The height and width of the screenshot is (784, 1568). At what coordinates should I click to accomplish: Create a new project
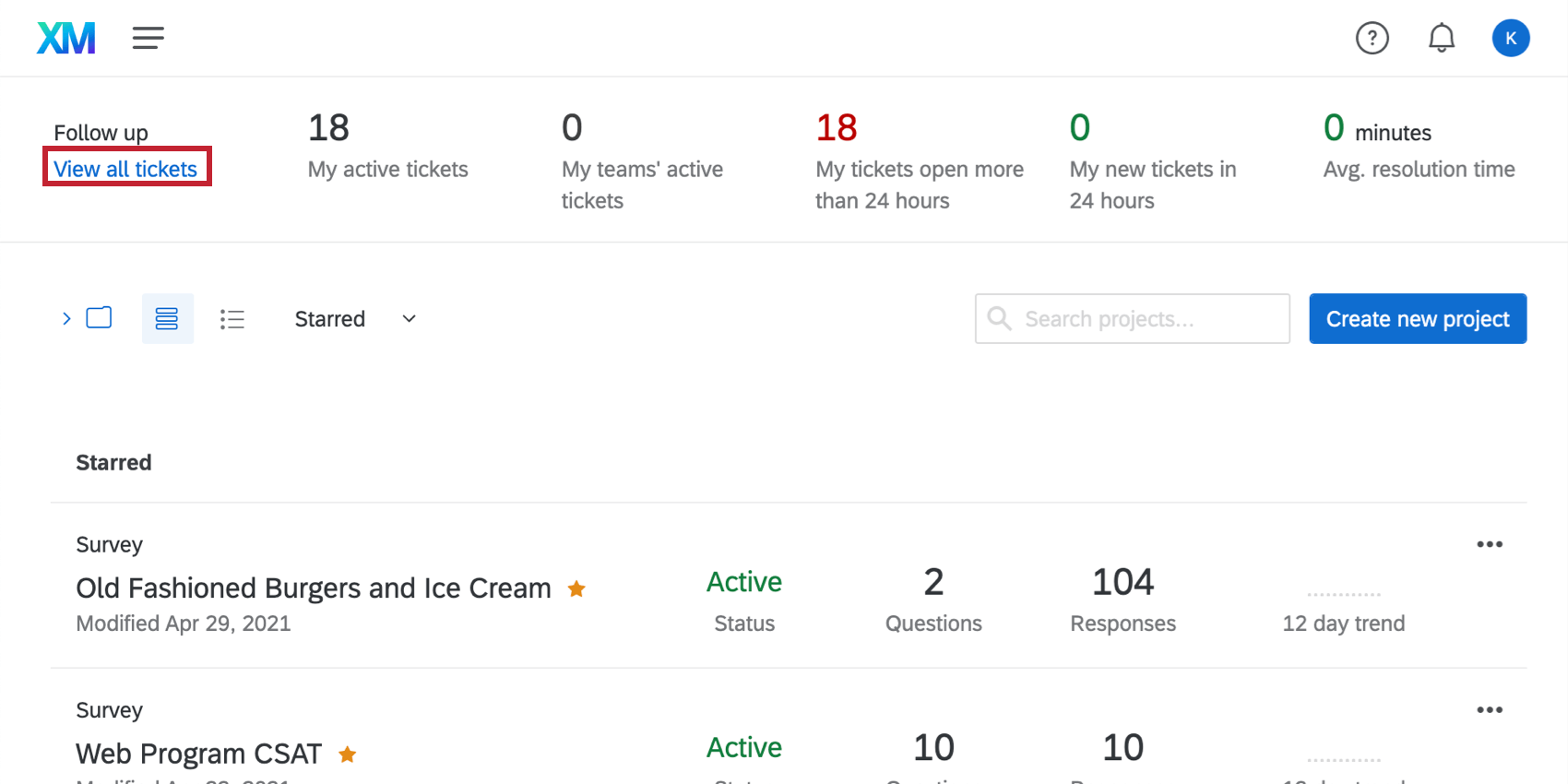point(1417,318)
